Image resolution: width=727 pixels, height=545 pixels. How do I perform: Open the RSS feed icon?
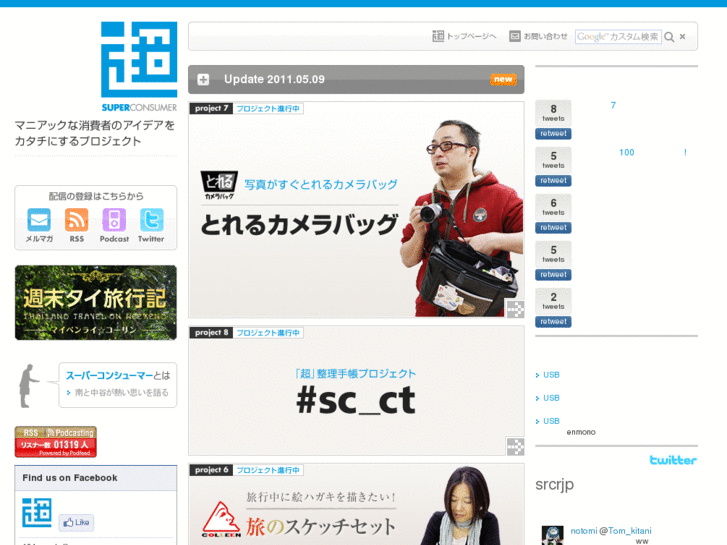click(77, 220)
